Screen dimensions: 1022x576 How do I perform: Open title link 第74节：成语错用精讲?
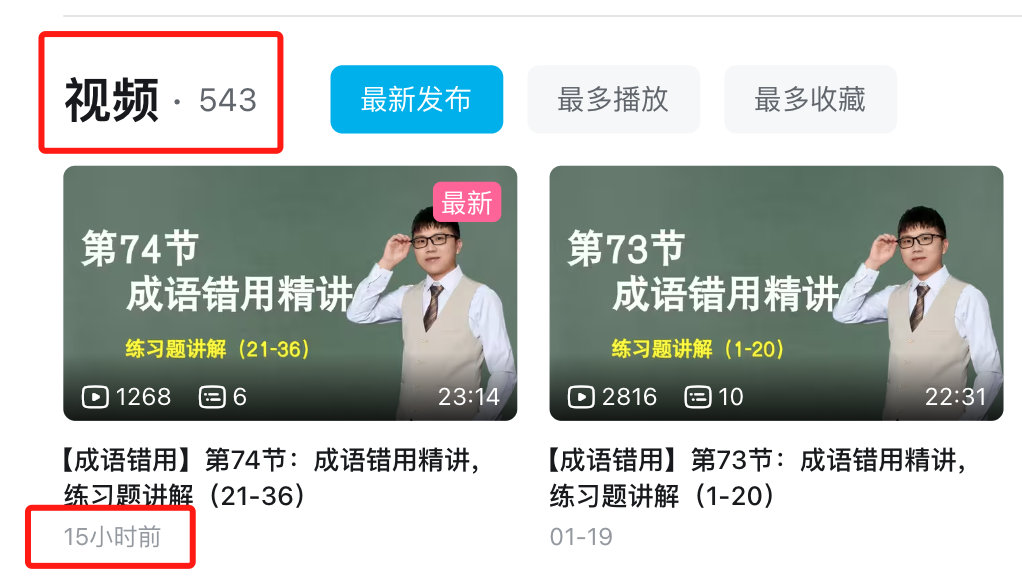[x=271, y=478]
